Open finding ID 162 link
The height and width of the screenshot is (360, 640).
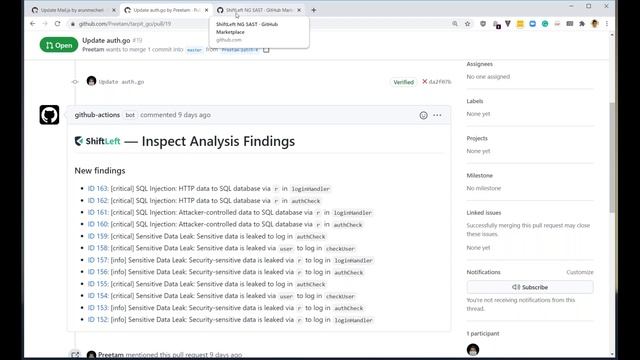(98, 200)
